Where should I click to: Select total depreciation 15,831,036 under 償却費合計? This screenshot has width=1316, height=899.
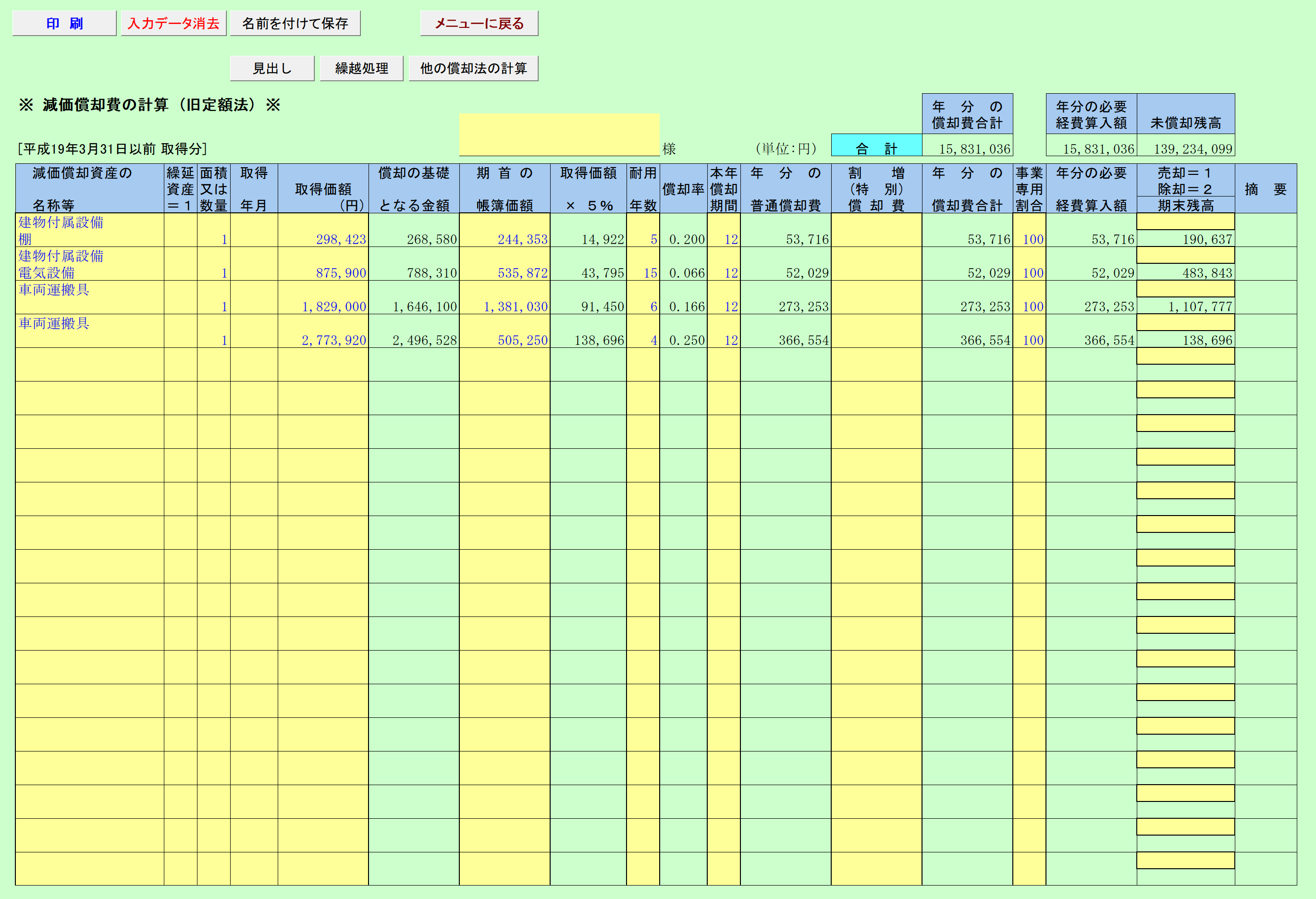click(967, 146)
